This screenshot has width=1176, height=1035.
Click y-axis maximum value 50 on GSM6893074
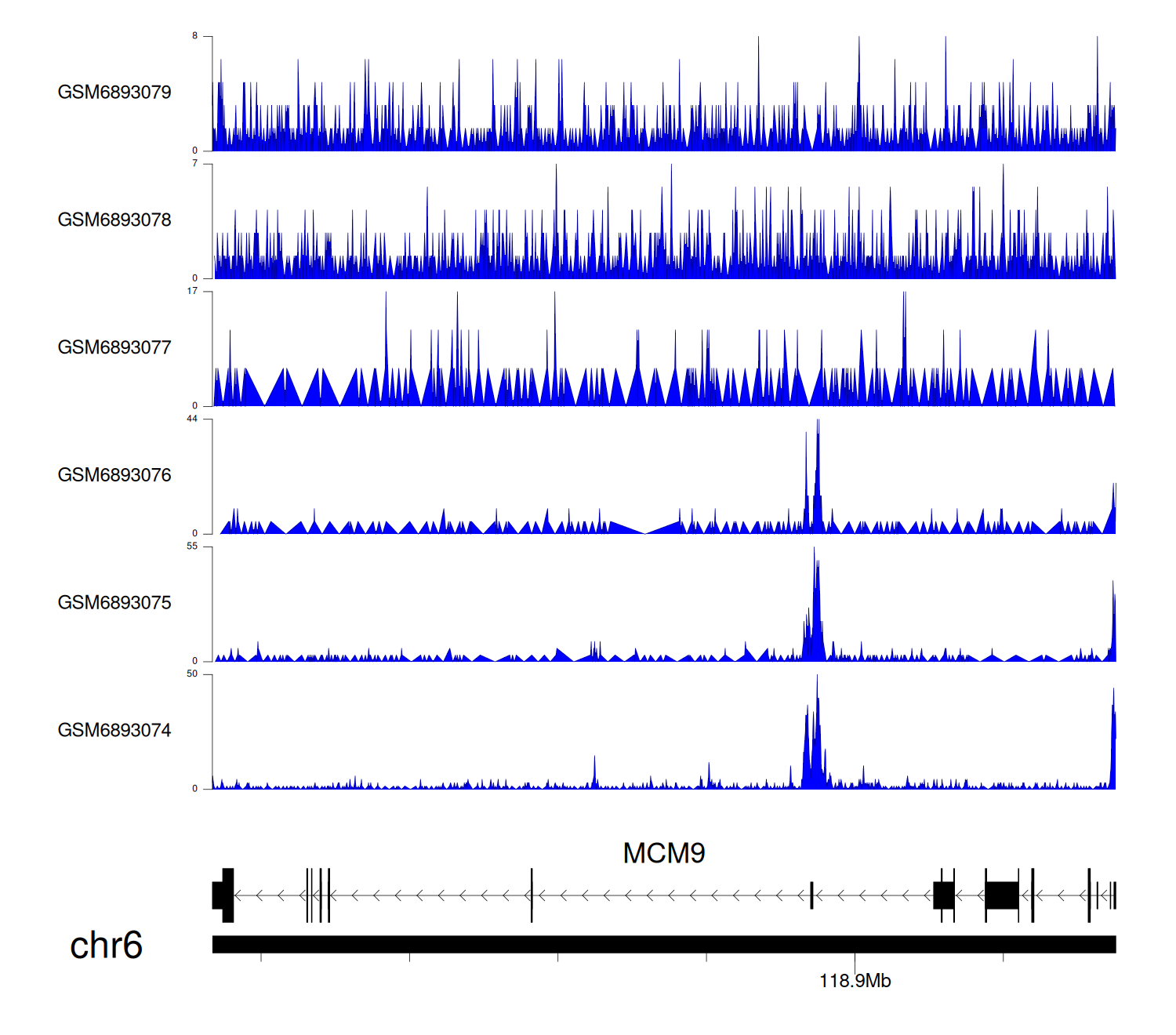pyautogui.click(x=192, y=674)
